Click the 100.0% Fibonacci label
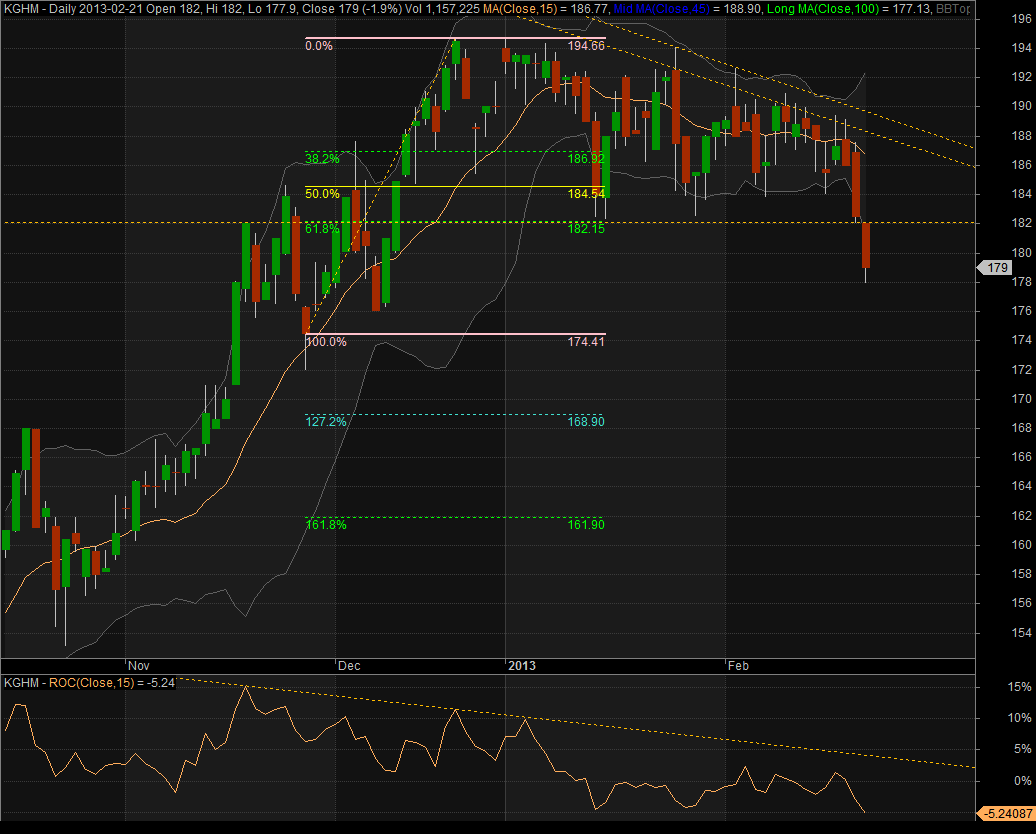1036x834 pixels. (326, 342)
